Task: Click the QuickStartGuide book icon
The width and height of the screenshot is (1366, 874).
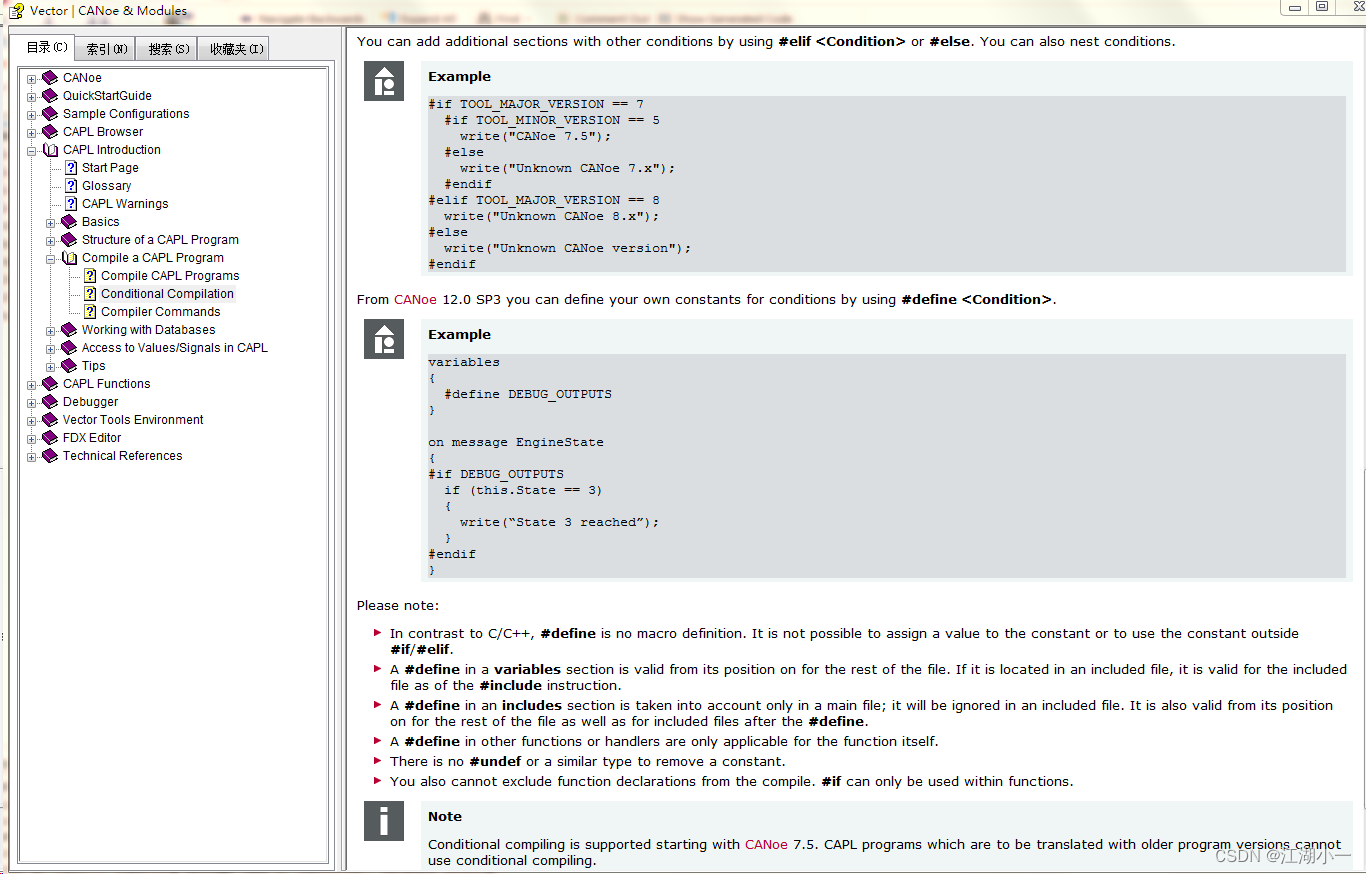Action: (x=50, y=96)
